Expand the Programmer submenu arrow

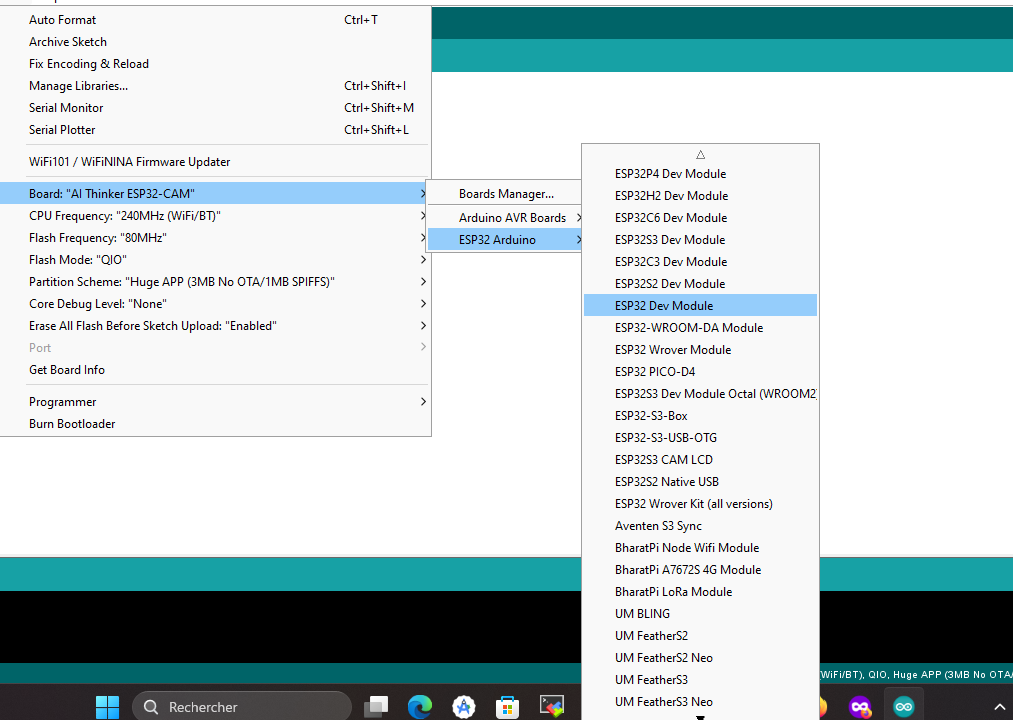pos(423,401)
